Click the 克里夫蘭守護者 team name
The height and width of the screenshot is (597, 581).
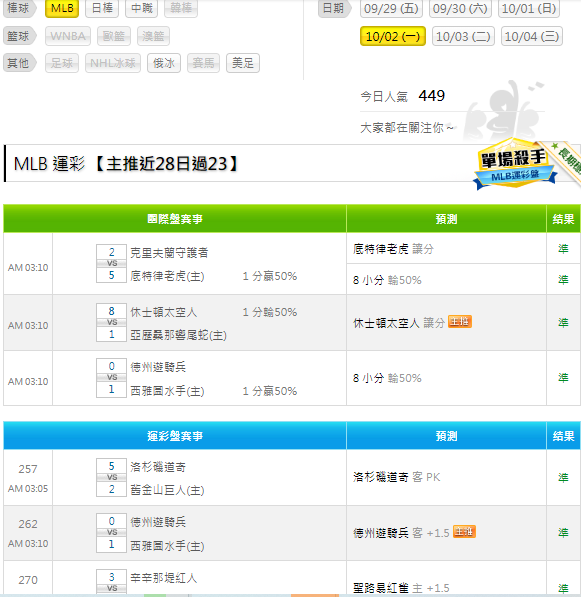click(x=169, y=253)
